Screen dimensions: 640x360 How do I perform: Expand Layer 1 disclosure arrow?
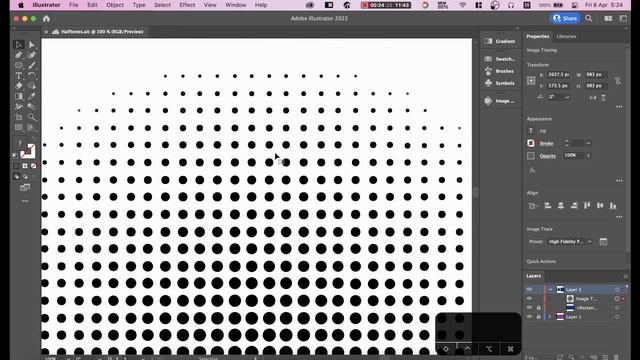point(550,317)
